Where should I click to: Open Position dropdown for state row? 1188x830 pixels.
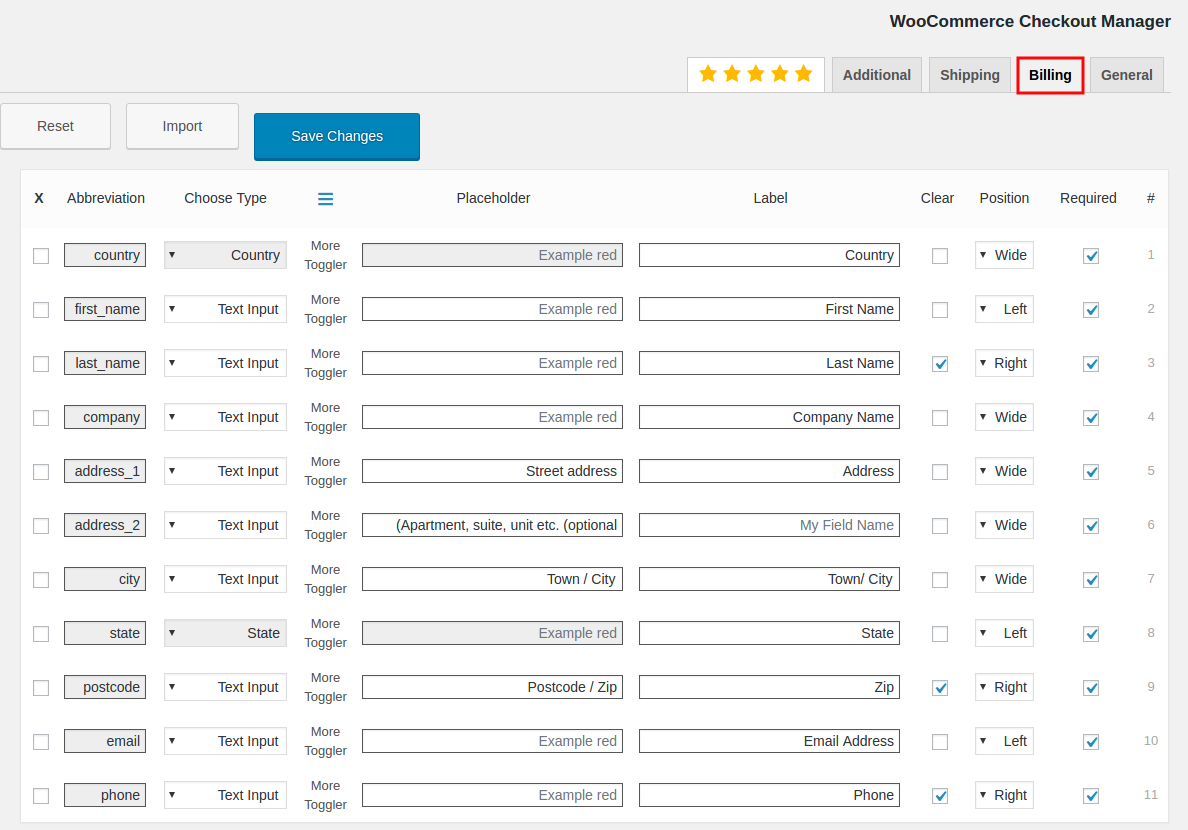coord(1004,633)
